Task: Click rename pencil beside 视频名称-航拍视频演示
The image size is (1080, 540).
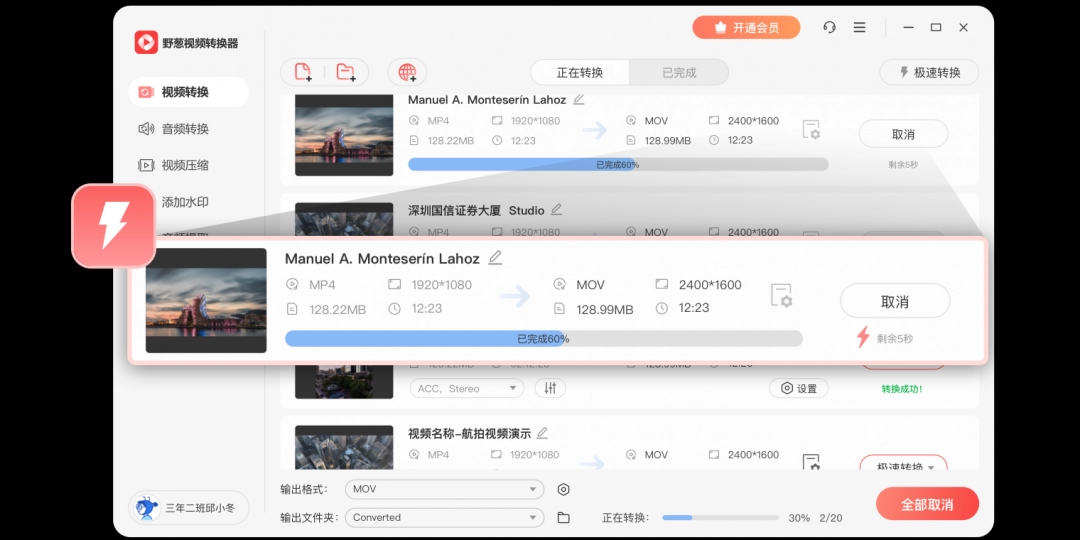Action: 543,433
